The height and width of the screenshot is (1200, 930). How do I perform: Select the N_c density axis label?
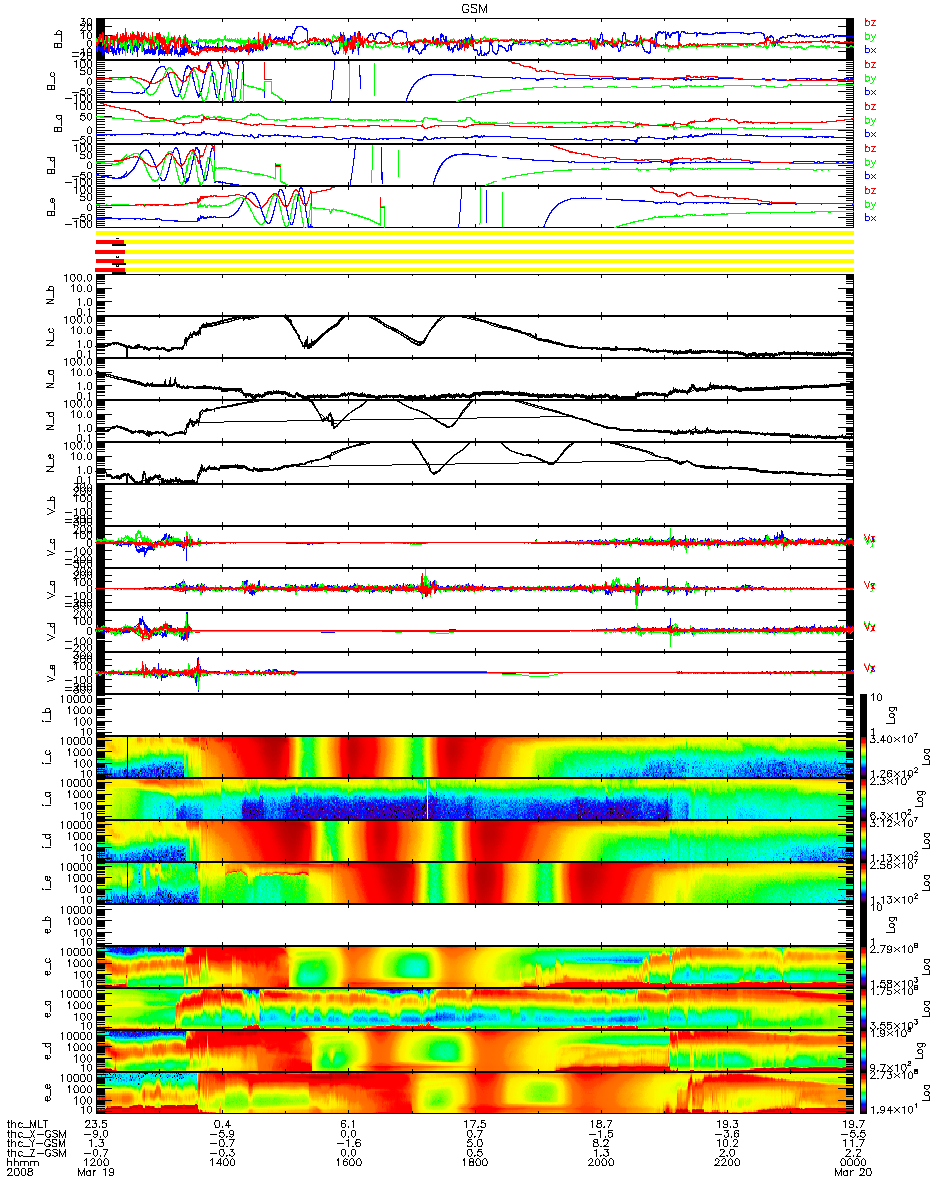(50, 338)
